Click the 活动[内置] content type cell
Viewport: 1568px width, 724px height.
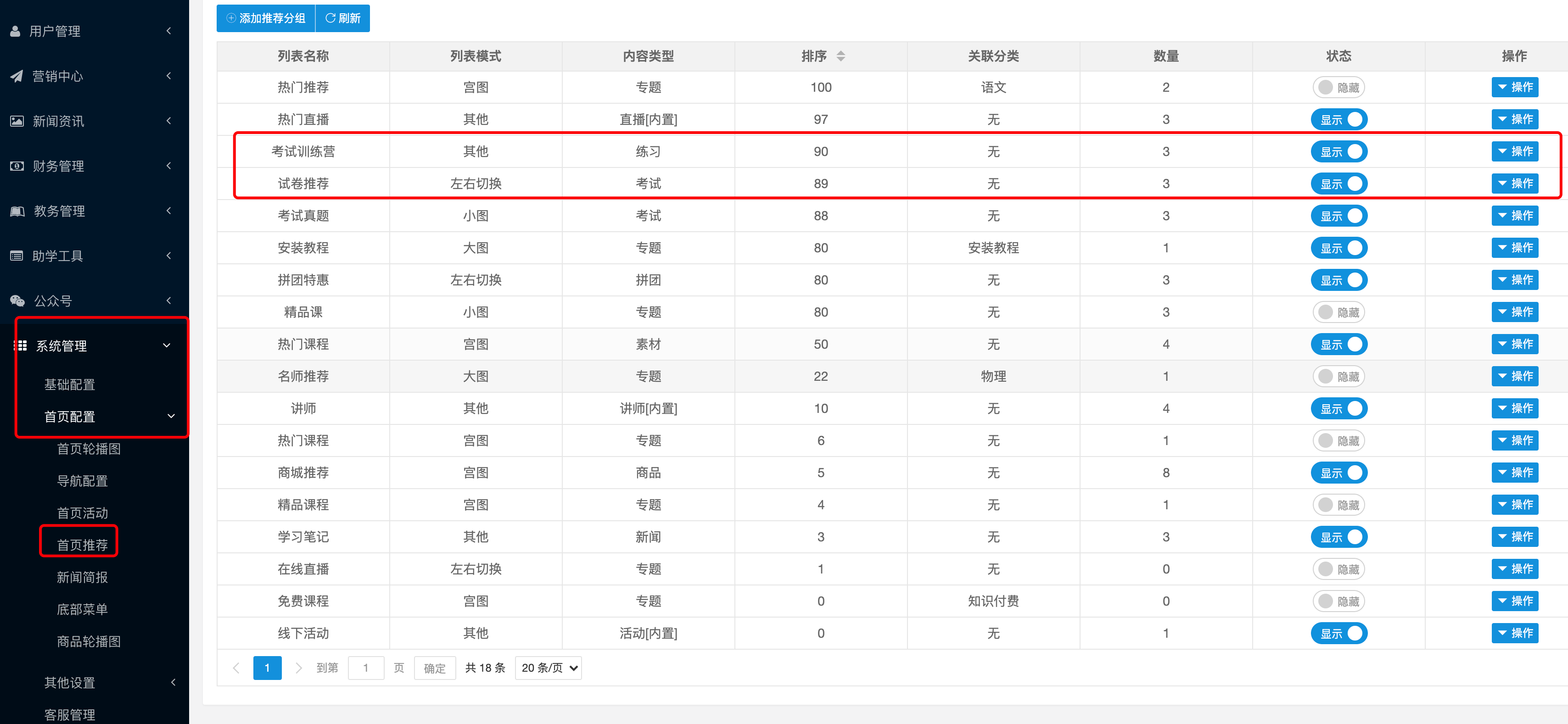coord(648,633)
